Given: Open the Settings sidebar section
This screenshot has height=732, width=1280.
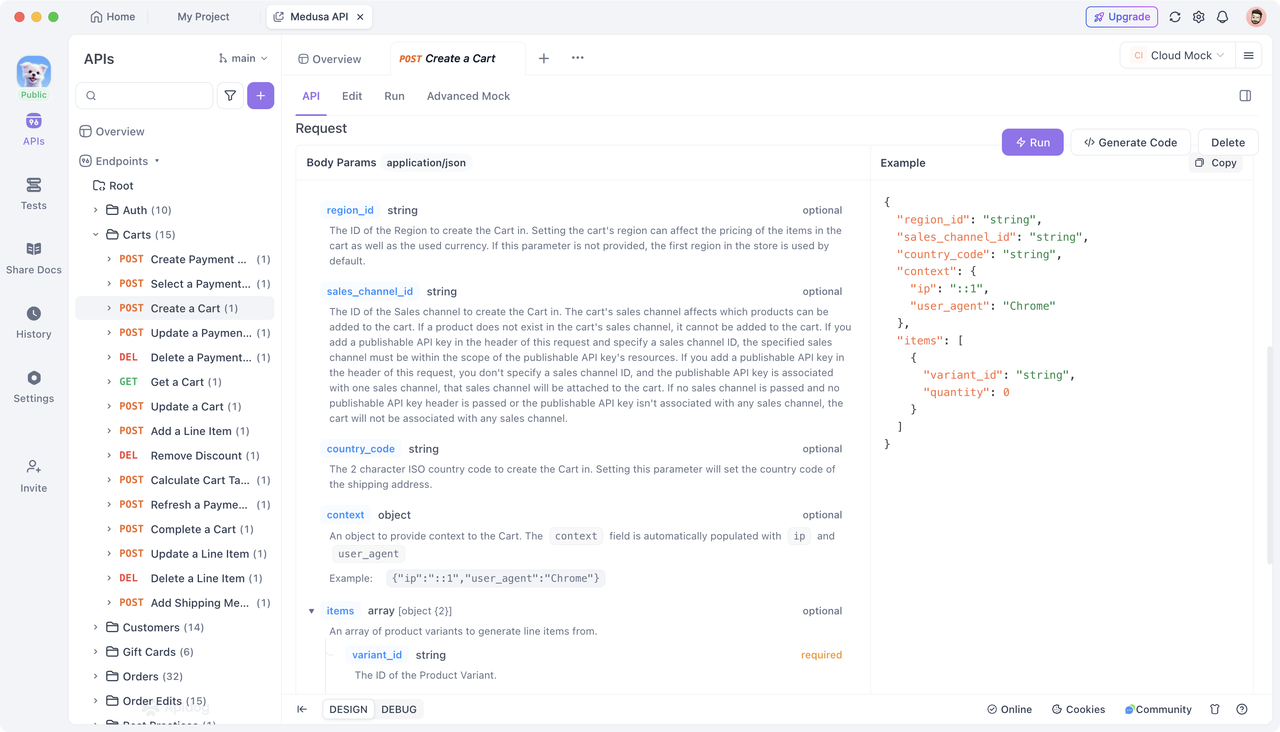Looking at the screenshot, I should pos(33,387).
